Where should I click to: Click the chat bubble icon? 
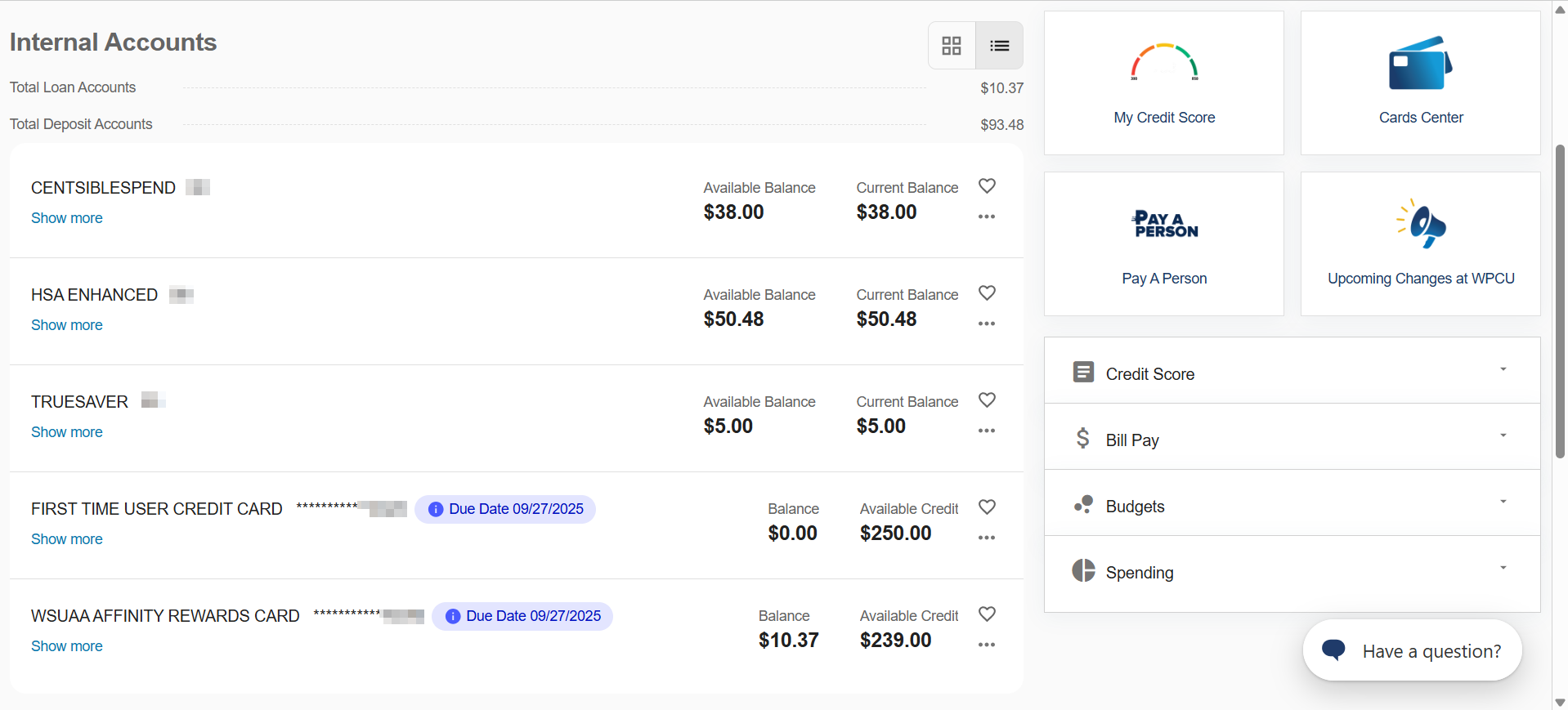[1333, 650]
